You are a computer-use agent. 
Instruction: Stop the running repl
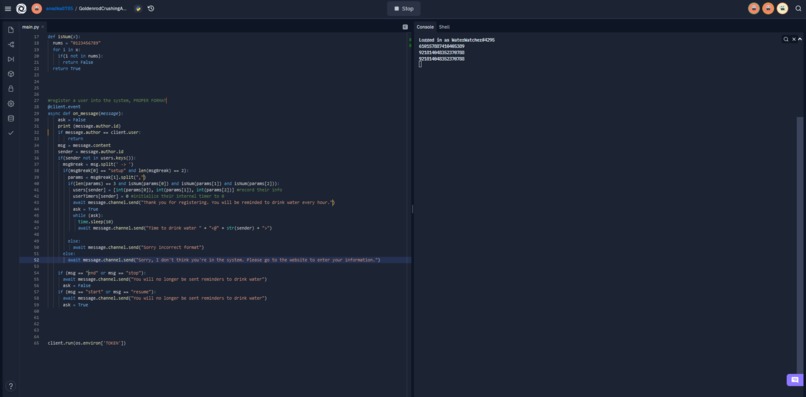(x=404, y=9)
